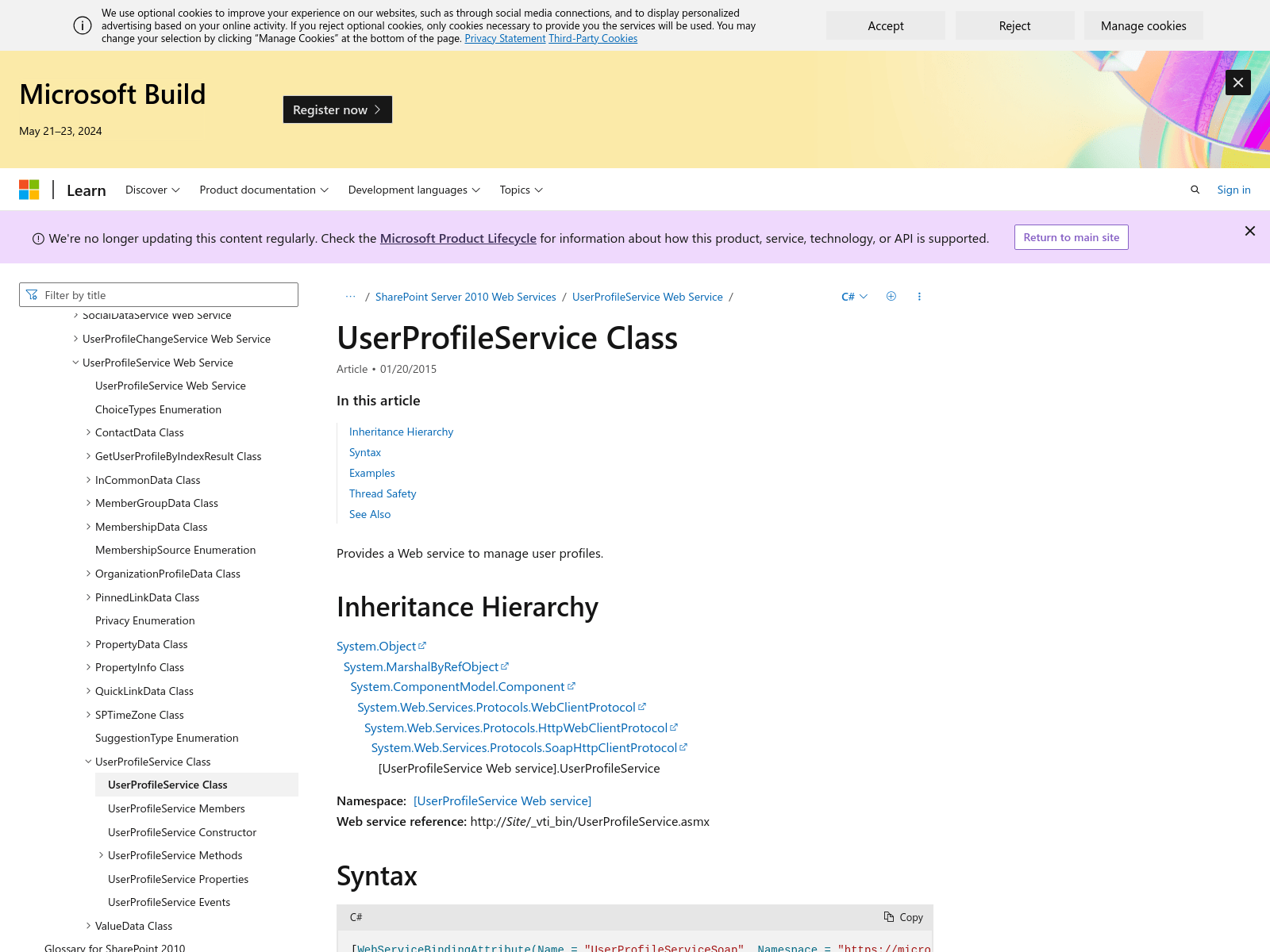Expand ContactData Class node
Image resolution: width=1270 pixels, height=952 pixels.
point(88,432)
